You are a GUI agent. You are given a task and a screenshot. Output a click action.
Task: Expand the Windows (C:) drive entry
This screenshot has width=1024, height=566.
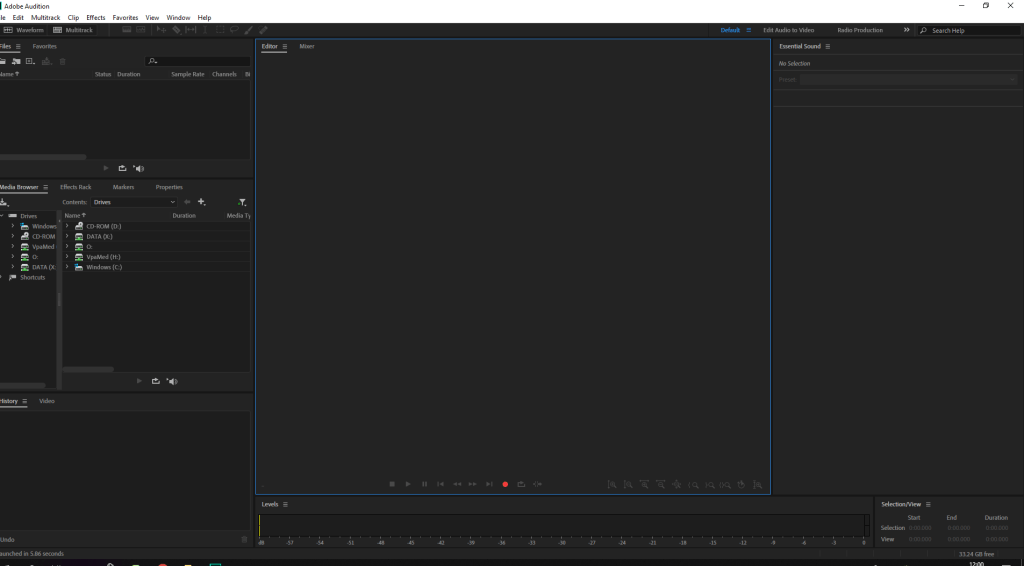67,267
